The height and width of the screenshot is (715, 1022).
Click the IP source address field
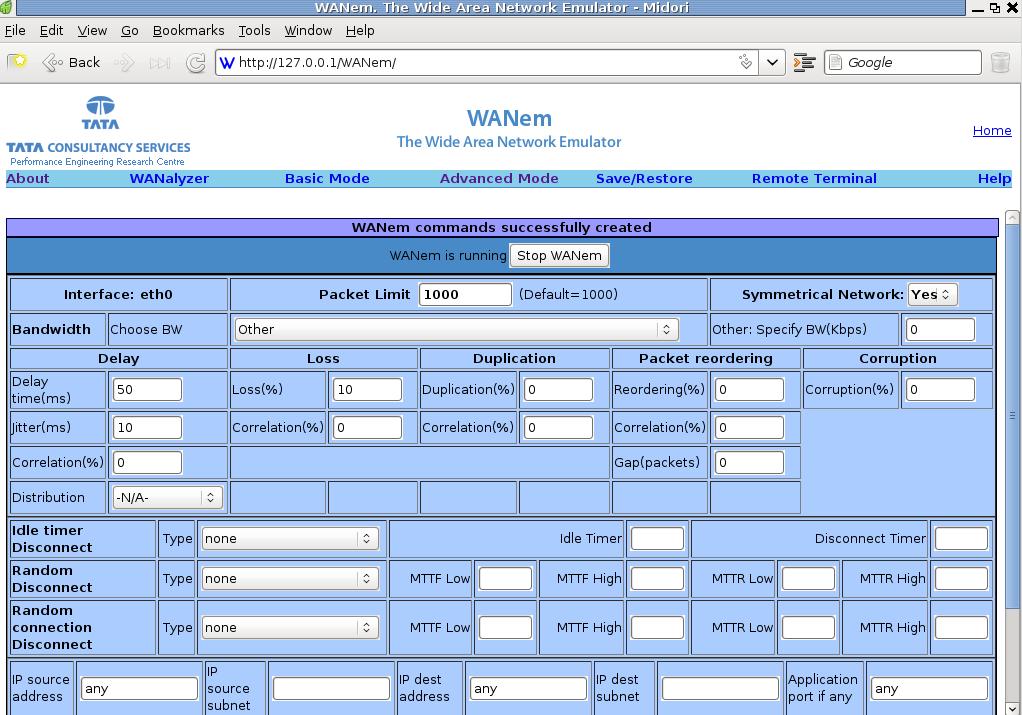click(x=139, y=689)
